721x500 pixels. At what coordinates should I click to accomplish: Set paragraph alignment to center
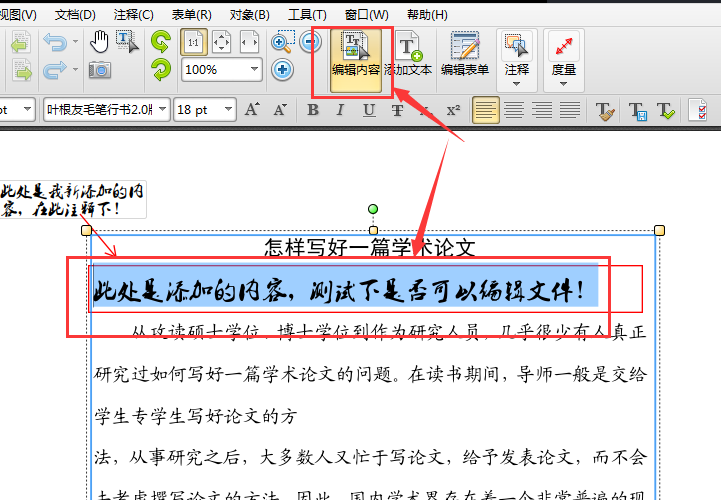pos(514,110)
